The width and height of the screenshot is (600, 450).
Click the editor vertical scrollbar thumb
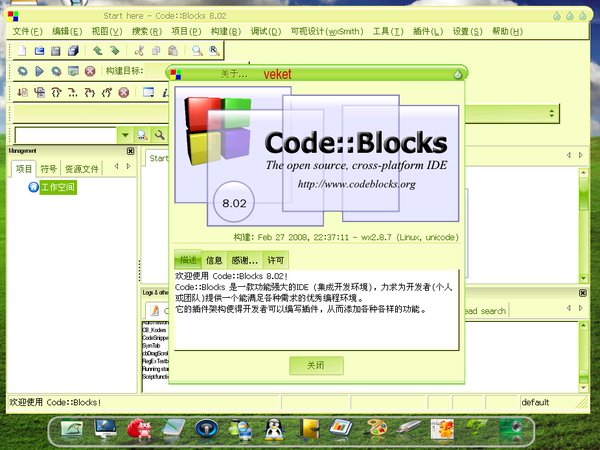click(x=583, y=194)
